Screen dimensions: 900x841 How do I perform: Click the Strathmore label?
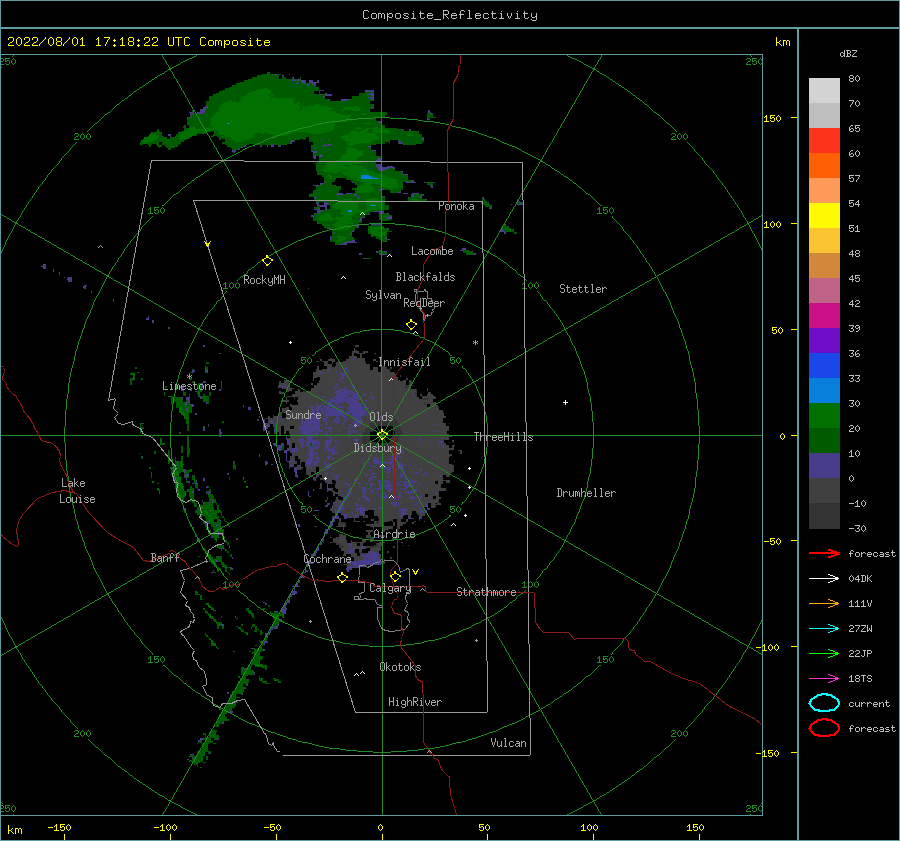point(486,592)
